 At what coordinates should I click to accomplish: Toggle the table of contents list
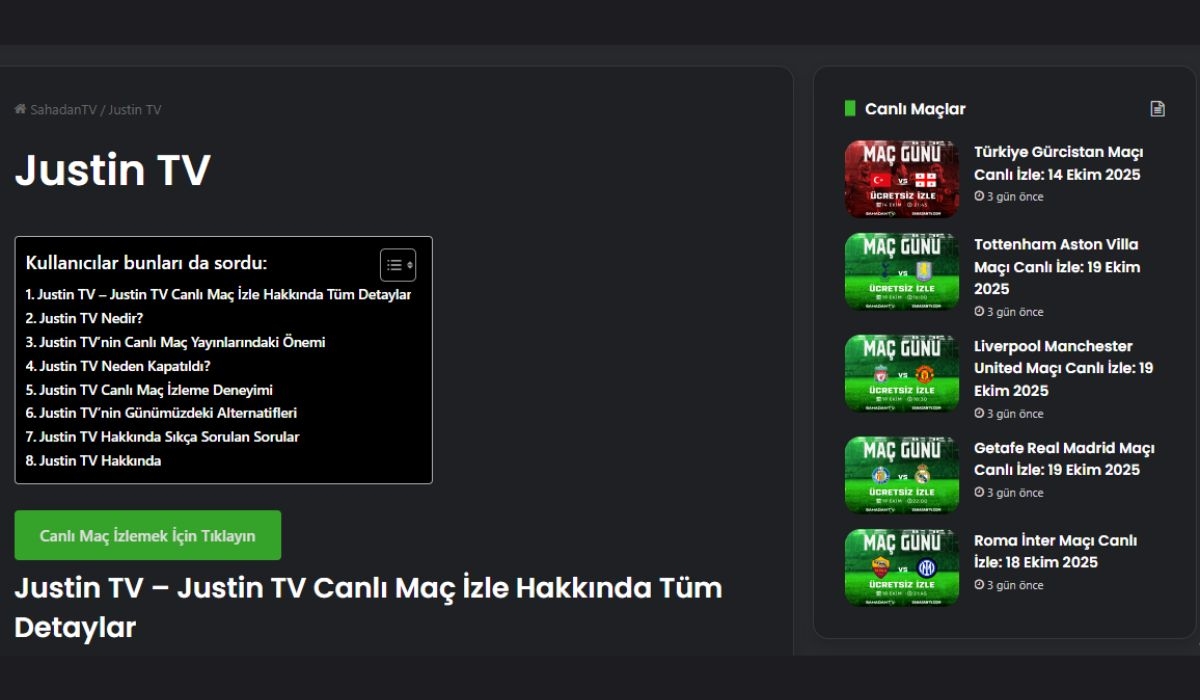[x=397, y=265]
